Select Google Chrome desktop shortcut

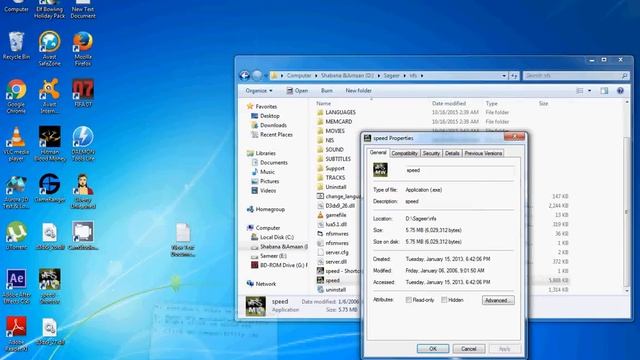click(16, 96)
